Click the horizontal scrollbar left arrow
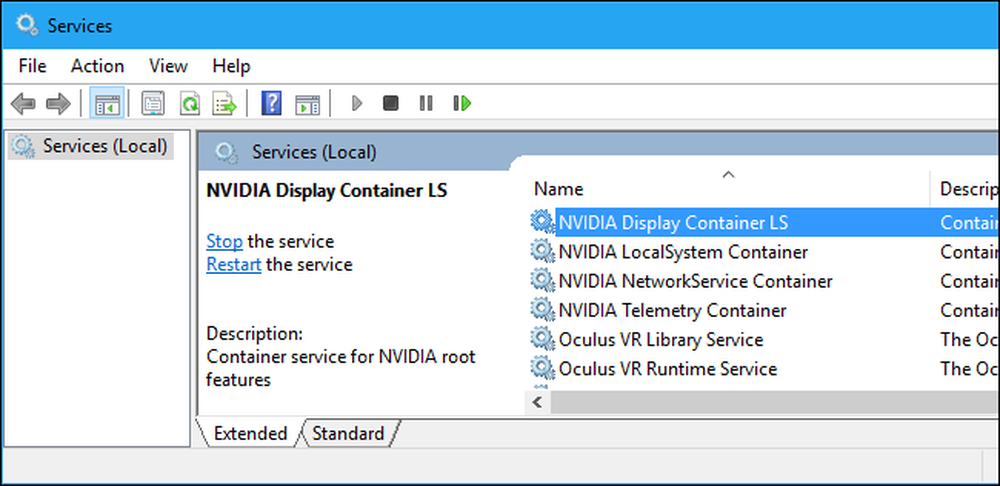This screenshot has width=1000, height=486. point(537,402)
